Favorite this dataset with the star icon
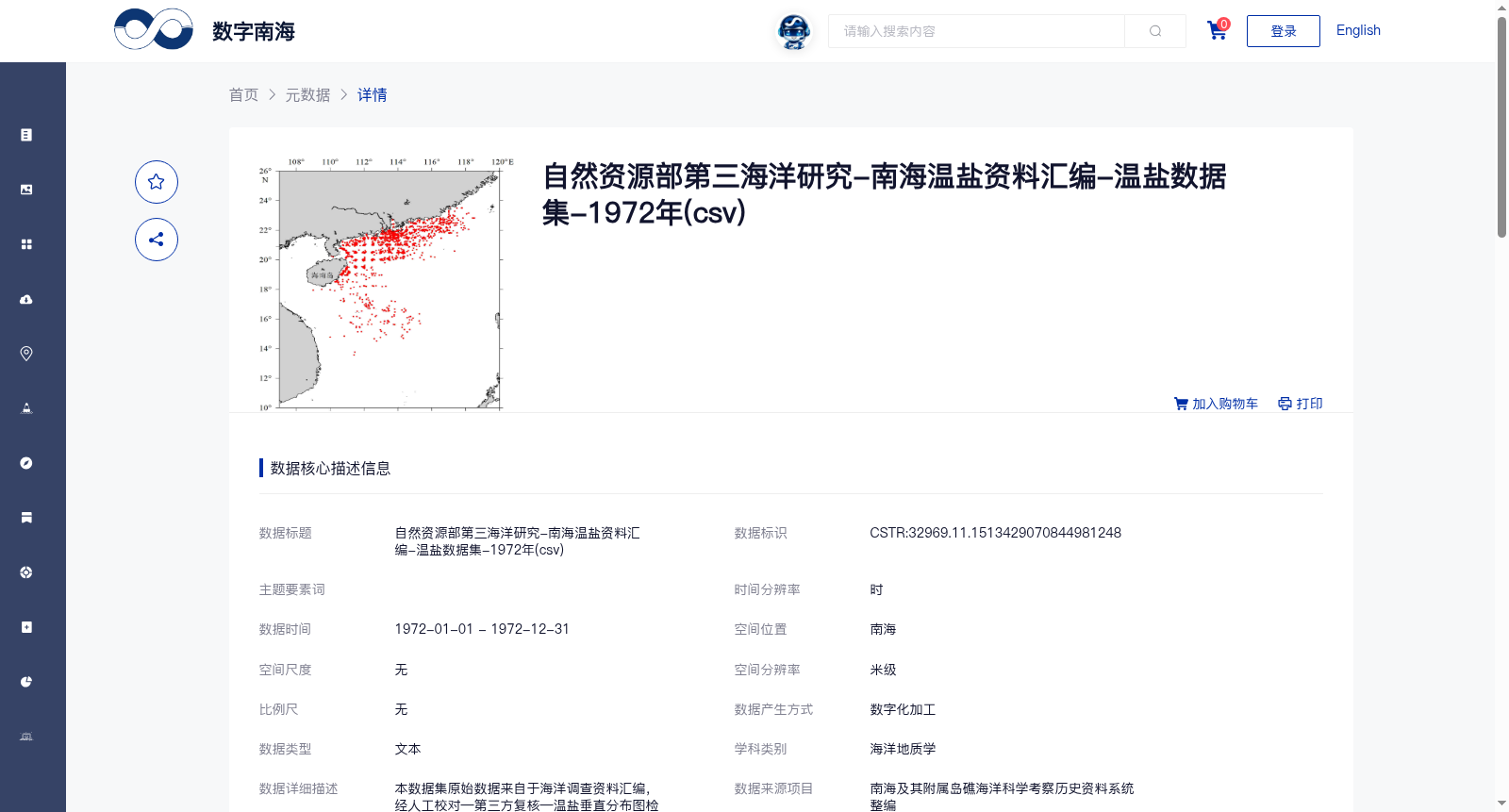 157,182
